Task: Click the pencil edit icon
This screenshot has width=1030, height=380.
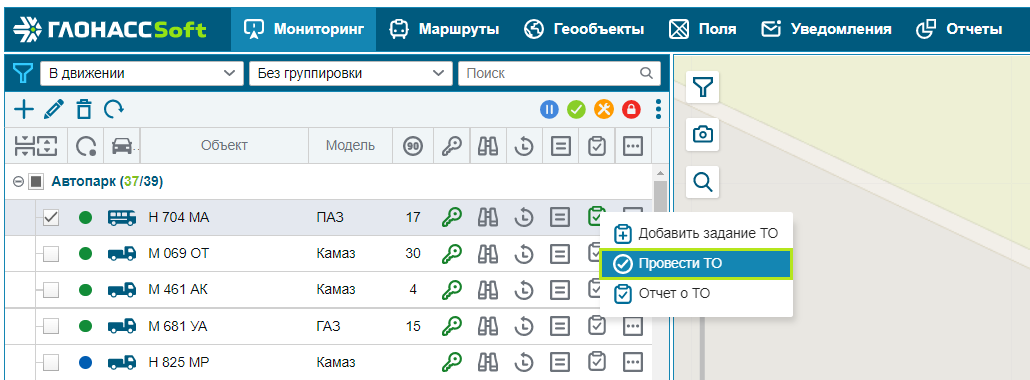Action: pyautogui.click(x=54, y=109)
